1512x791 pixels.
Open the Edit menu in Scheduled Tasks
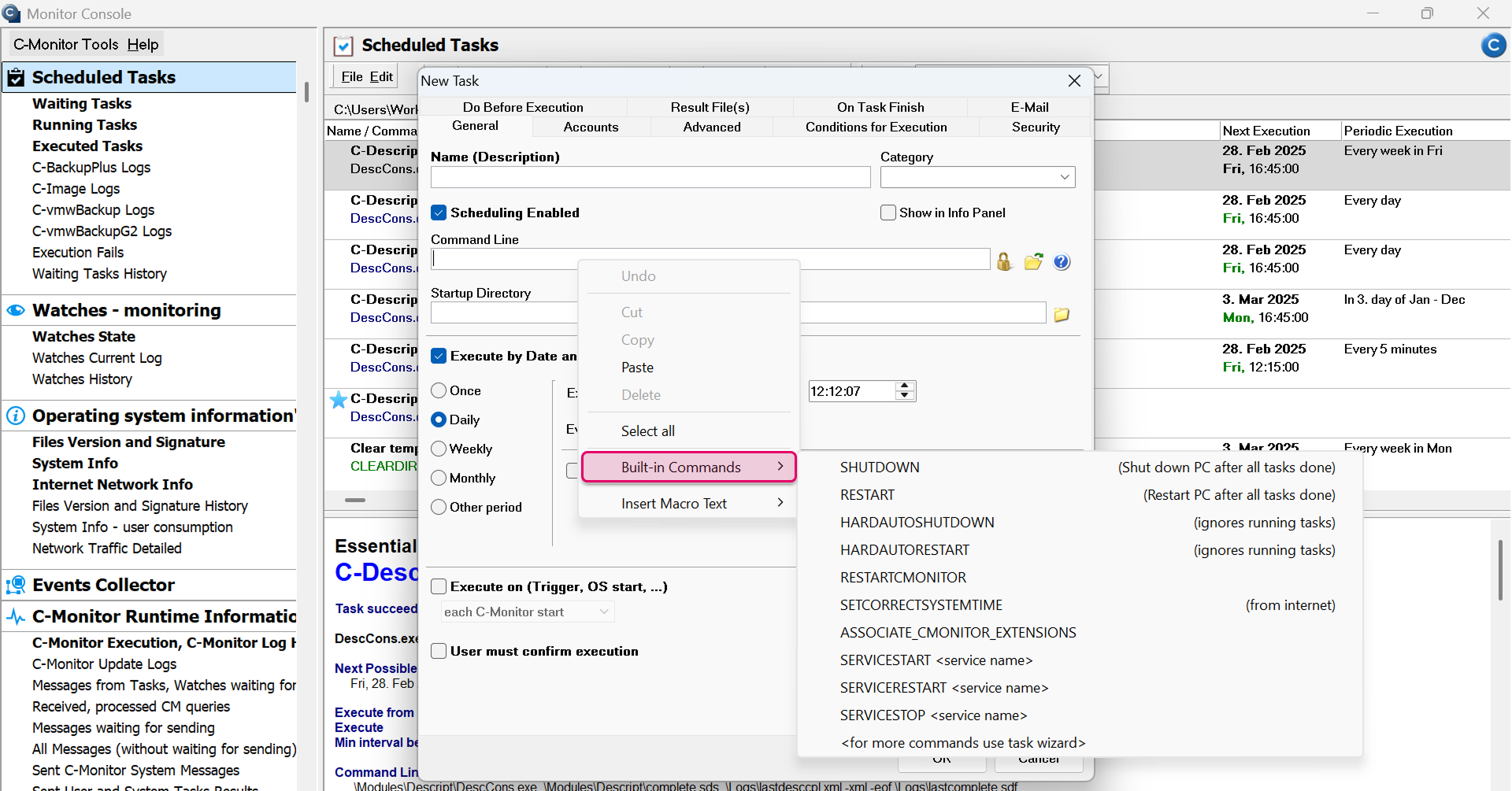[x=381, y=76]
